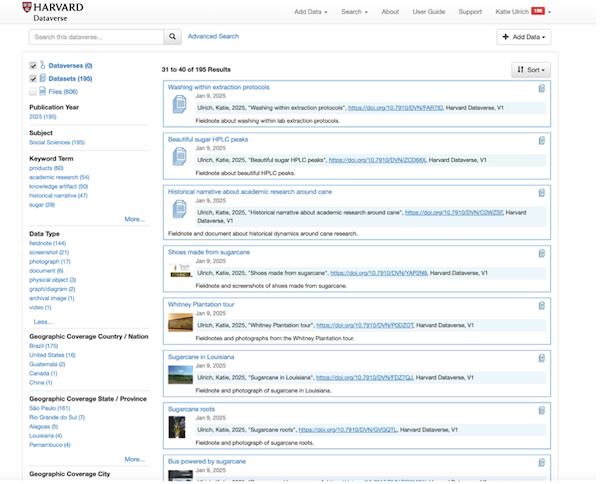
Task: Click the magnifying glass search button
Action: coord(173,37)
